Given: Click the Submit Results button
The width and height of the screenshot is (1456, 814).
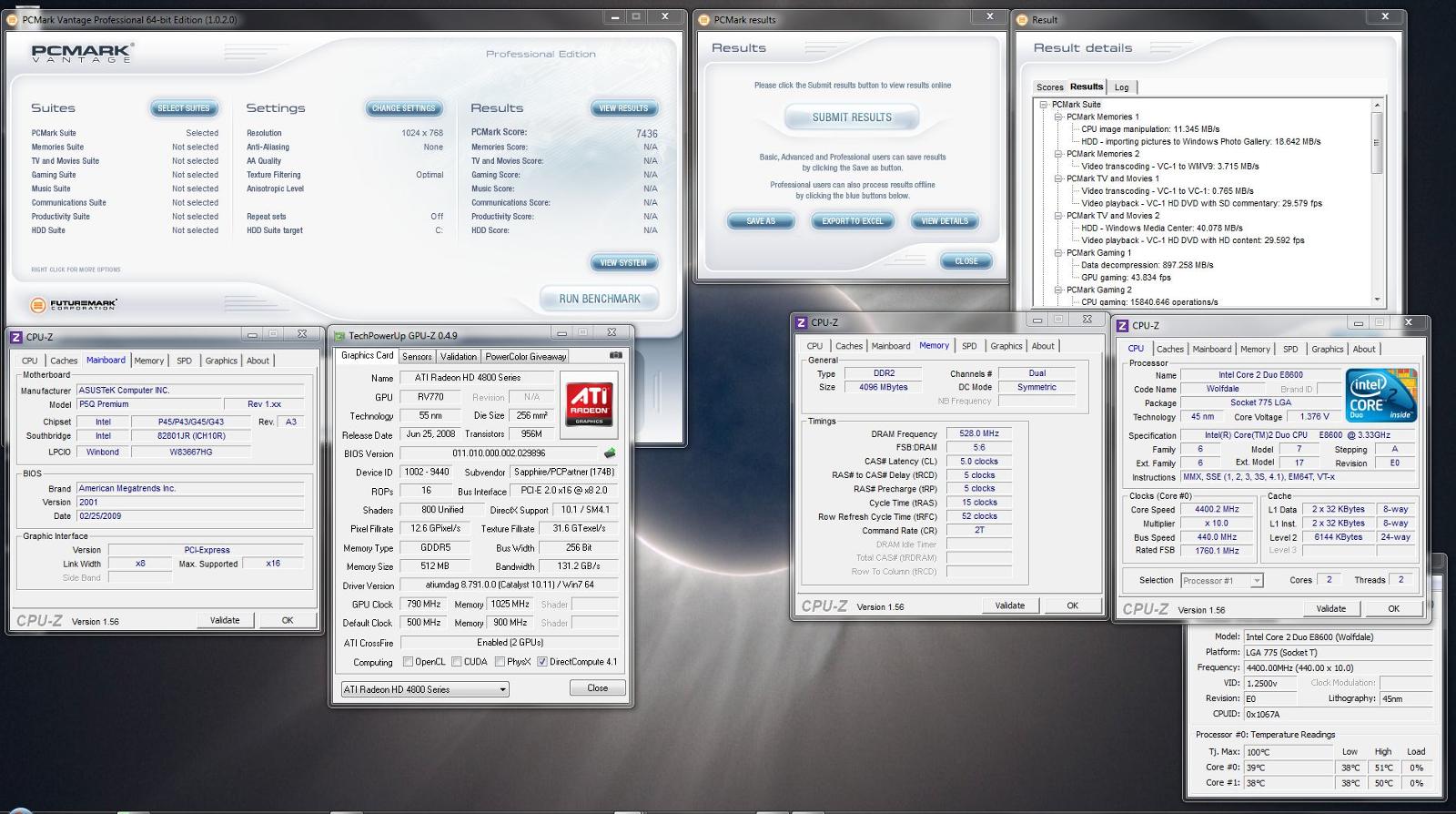Looking at the screenshot, I should pyautogui.click(x=852, y=117).
